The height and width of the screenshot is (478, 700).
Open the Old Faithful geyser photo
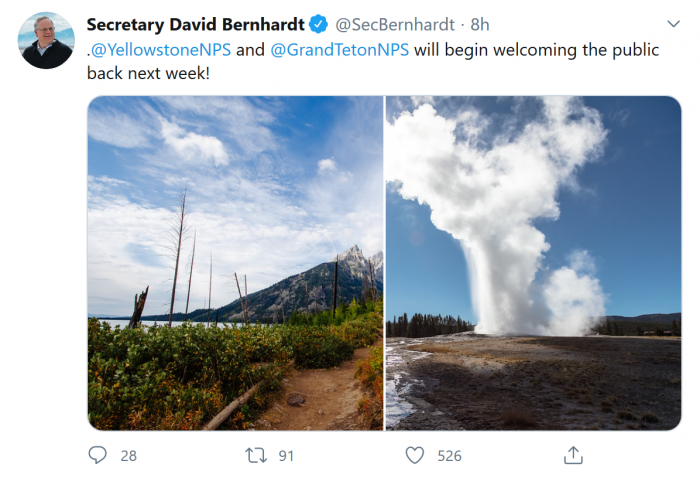pyautogui.click(x=533, y=263)
